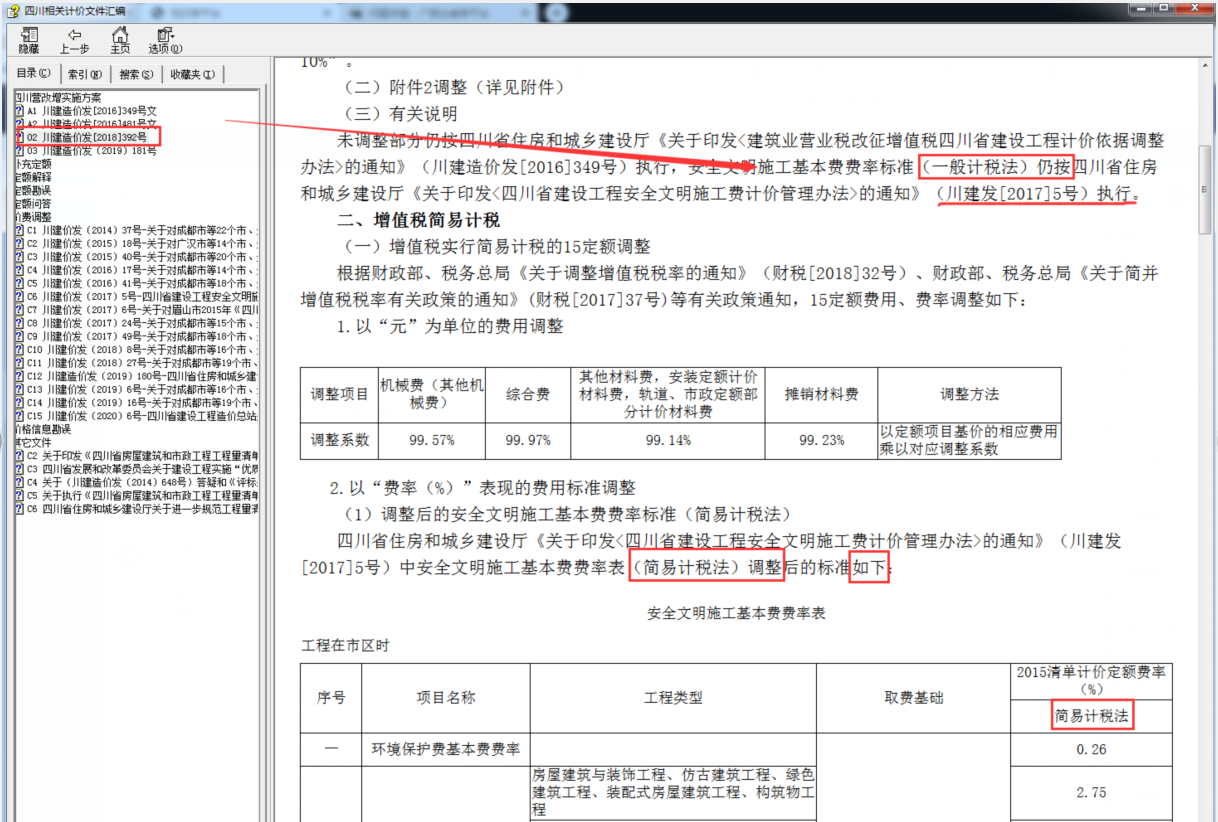Click the document icon beside A1 topic
This screenshot has width=1218, height=822.
[20, 111]
